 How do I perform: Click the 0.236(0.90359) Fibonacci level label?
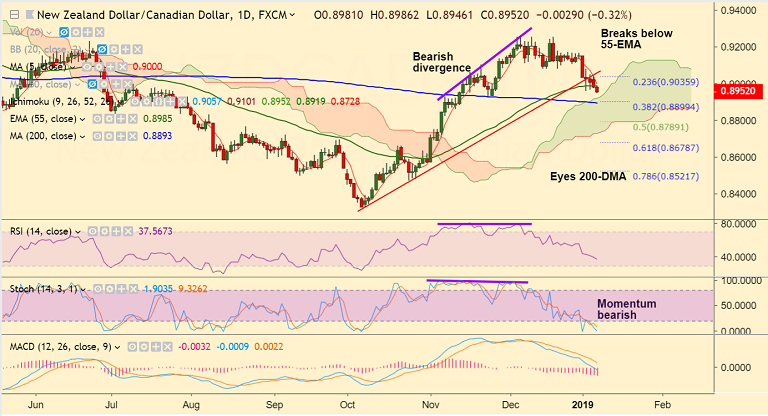(x=666, y=82)
